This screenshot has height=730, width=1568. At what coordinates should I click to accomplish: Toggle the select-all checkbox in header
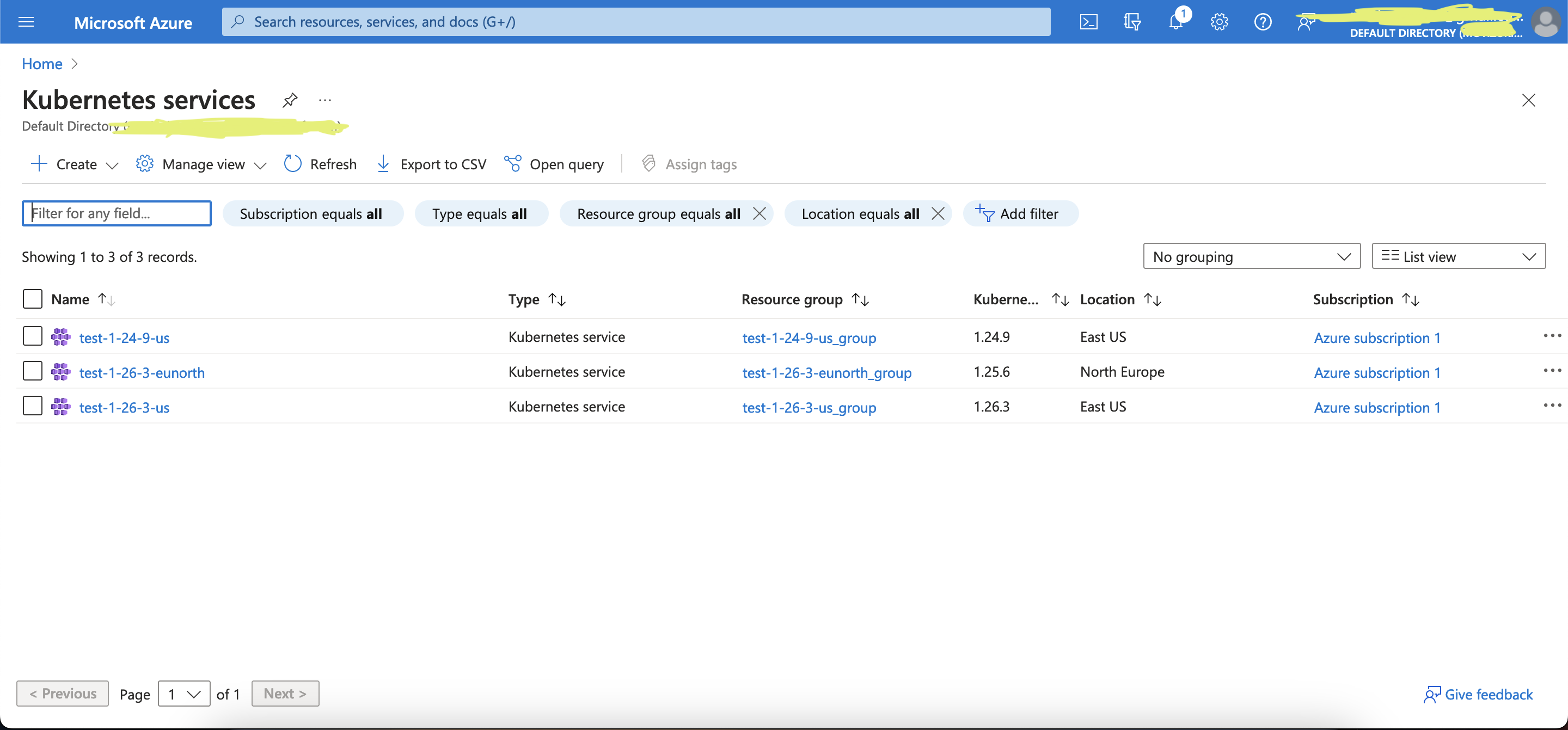[32, 299]
